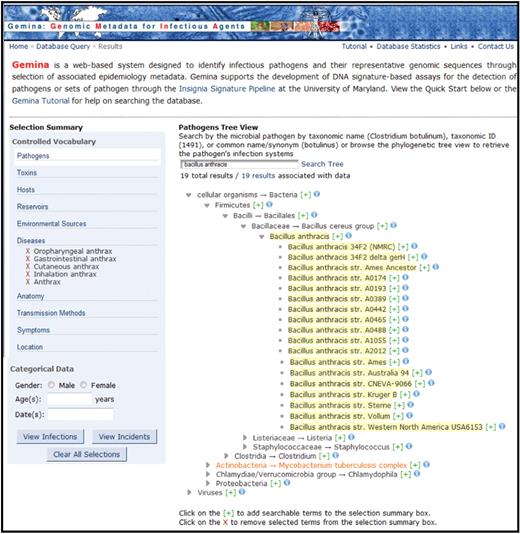This screenshot has height=534, width=520.
Task: Remove Gastrointestinal anthrax with red X
Action: [x=28, y=259]
